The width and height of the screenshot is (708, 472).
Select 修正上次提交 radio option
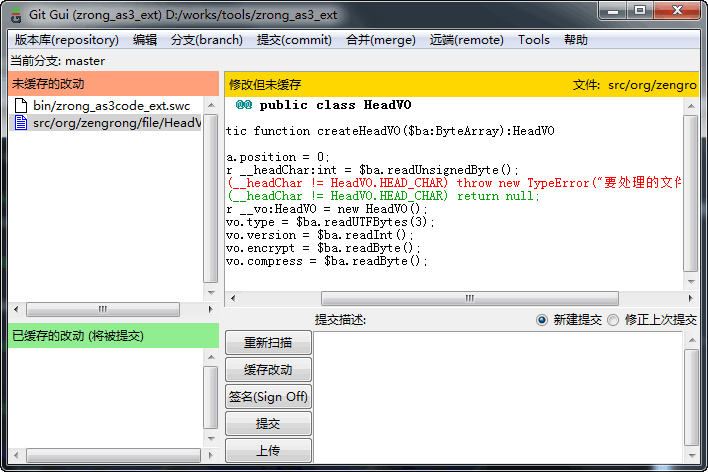coord(614,320)
